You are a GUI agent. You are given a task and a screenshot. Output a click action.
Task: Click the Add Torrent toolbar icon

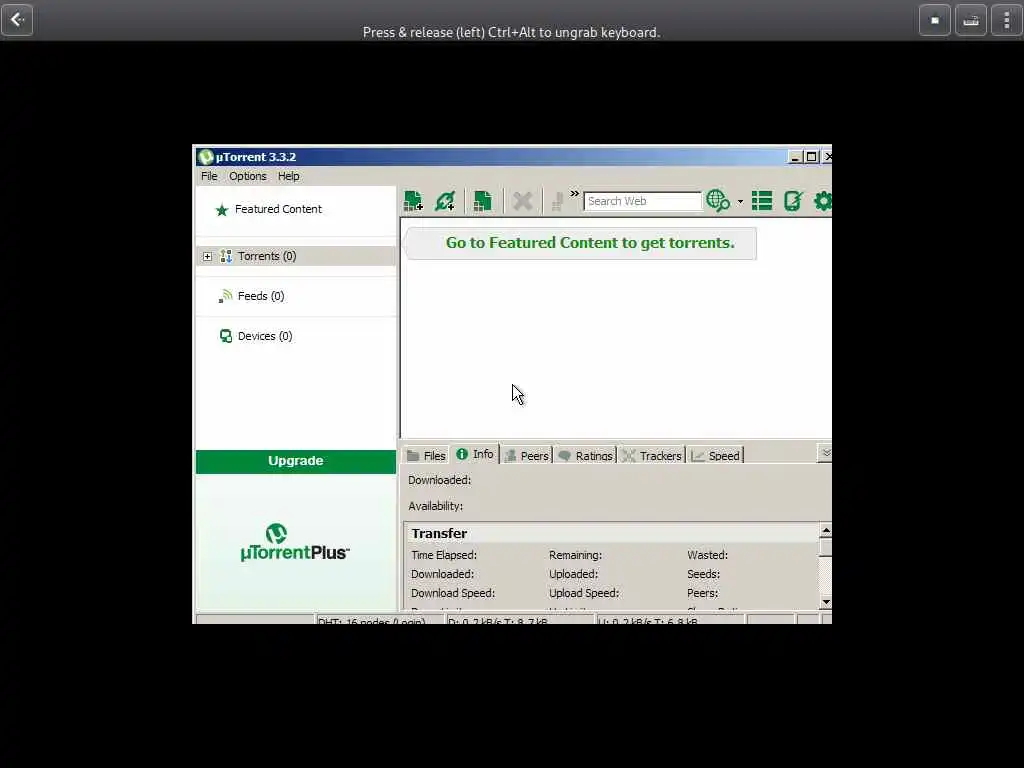coord(413,200)
